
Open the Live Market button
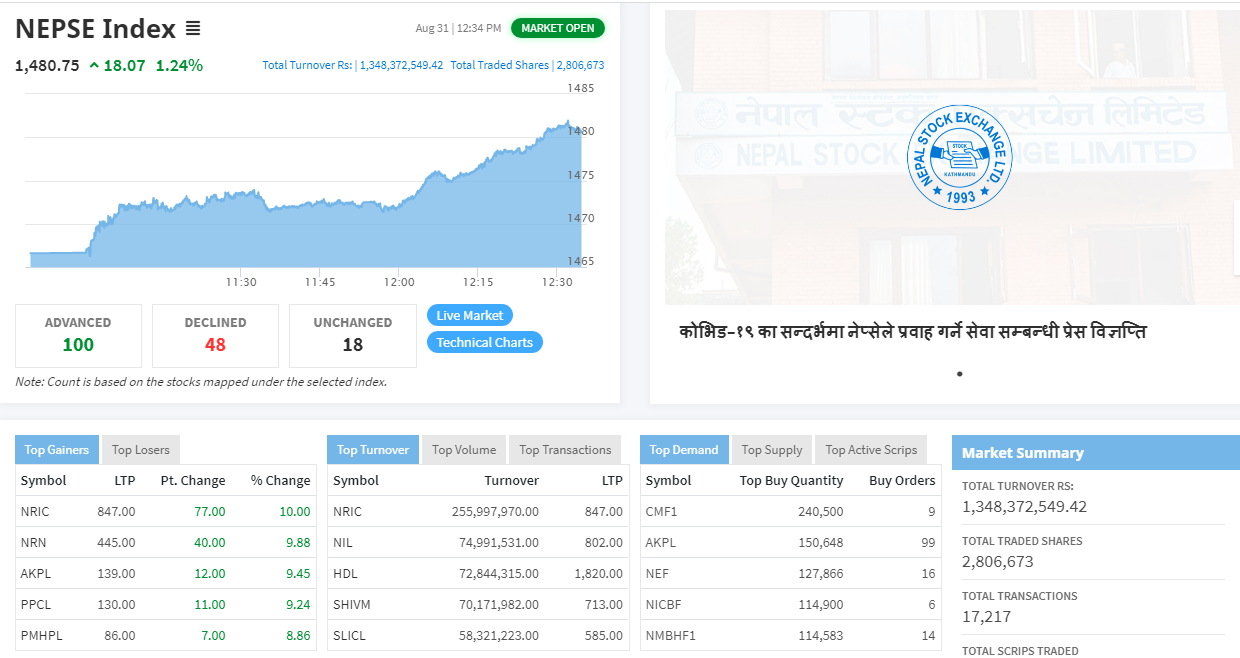pos(469,315)
